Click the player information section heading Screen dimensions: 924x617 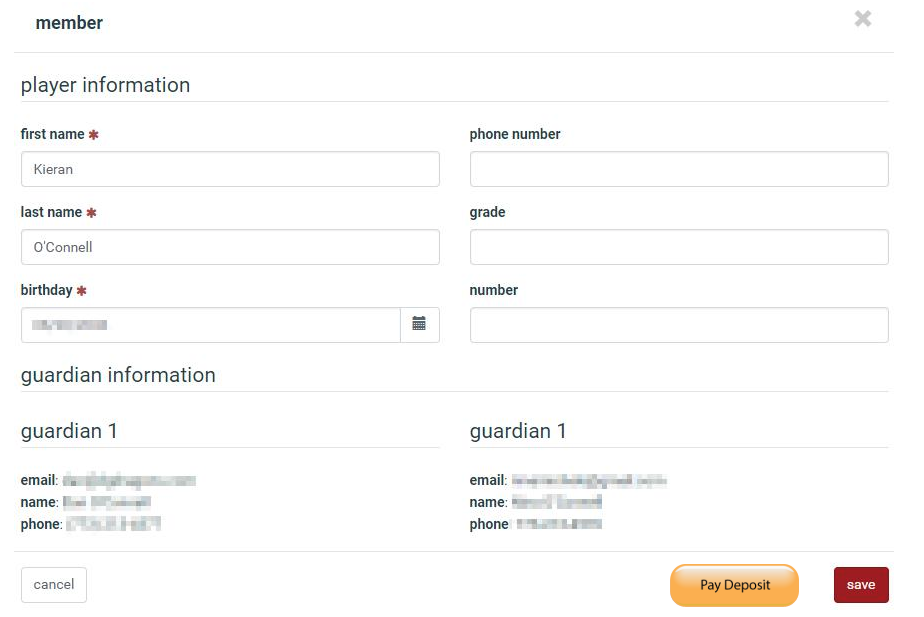[x=105, y=85]
